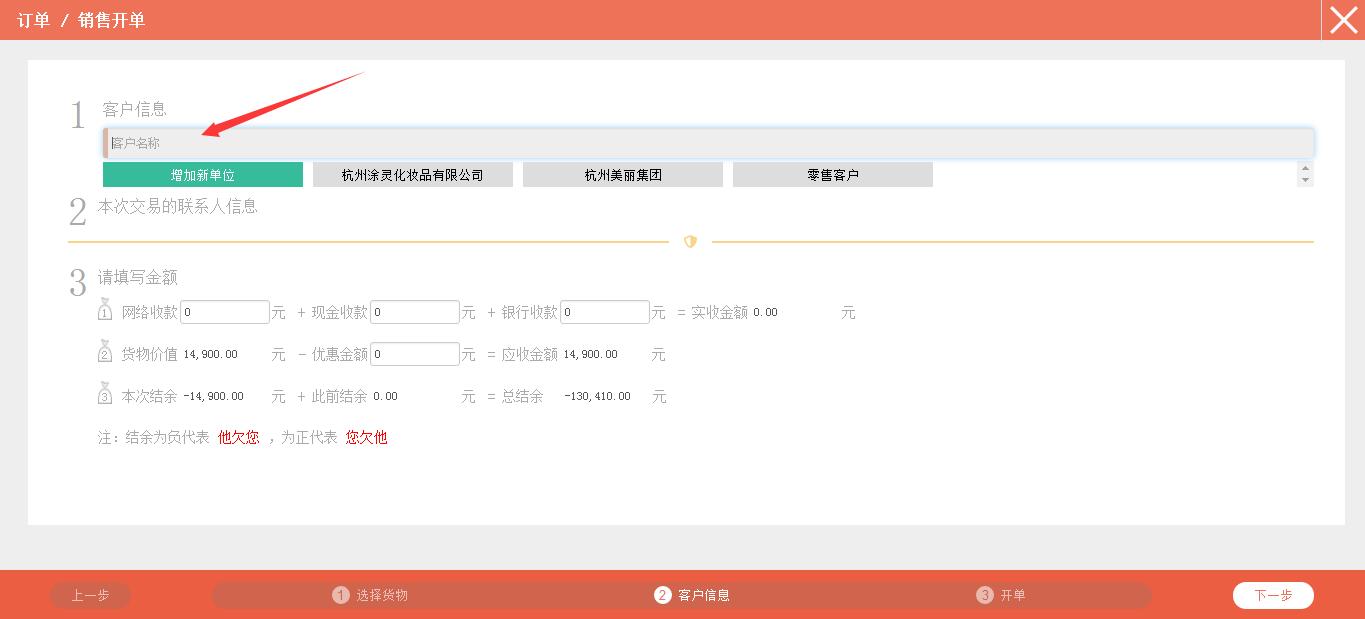Click the large step number 3 beside 请填写金额
The image size is (1365, 619).
coord(78,283)
